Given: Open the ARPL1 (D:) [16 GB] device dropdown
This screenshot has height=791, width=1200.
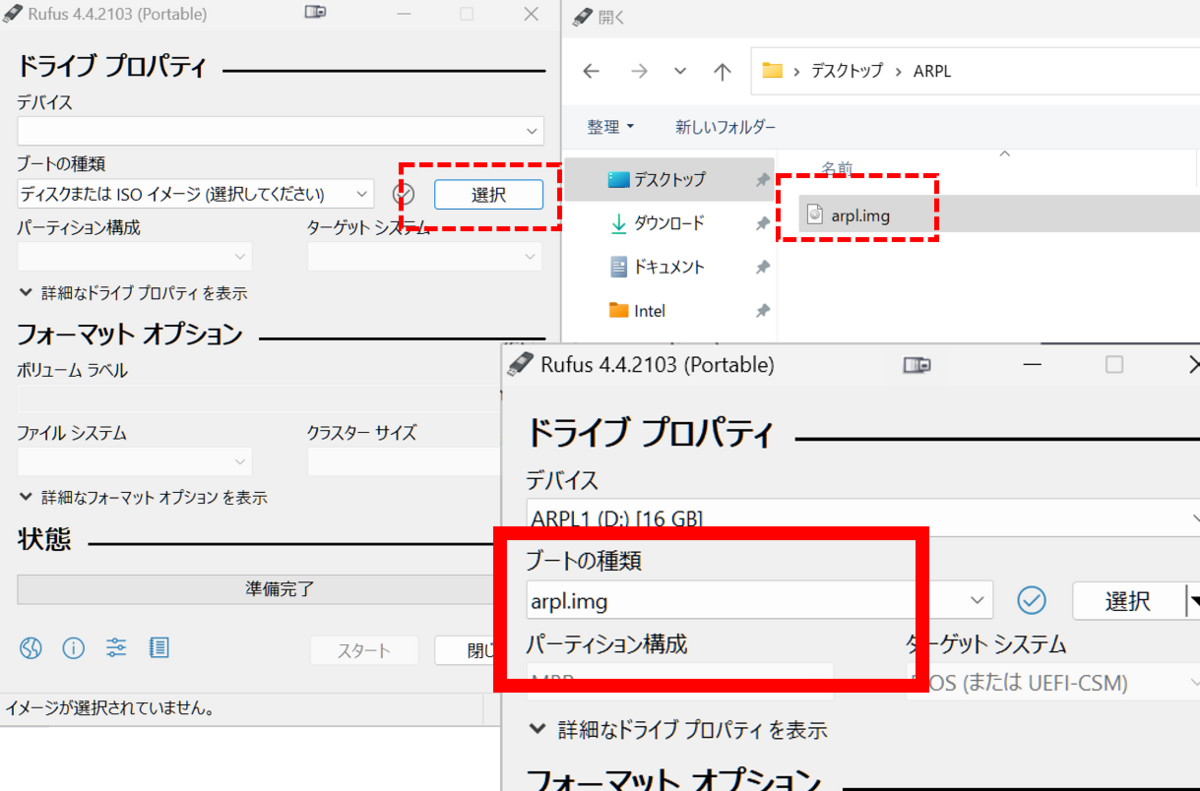Looking at the screenshot, I should (x=863, y=517).
